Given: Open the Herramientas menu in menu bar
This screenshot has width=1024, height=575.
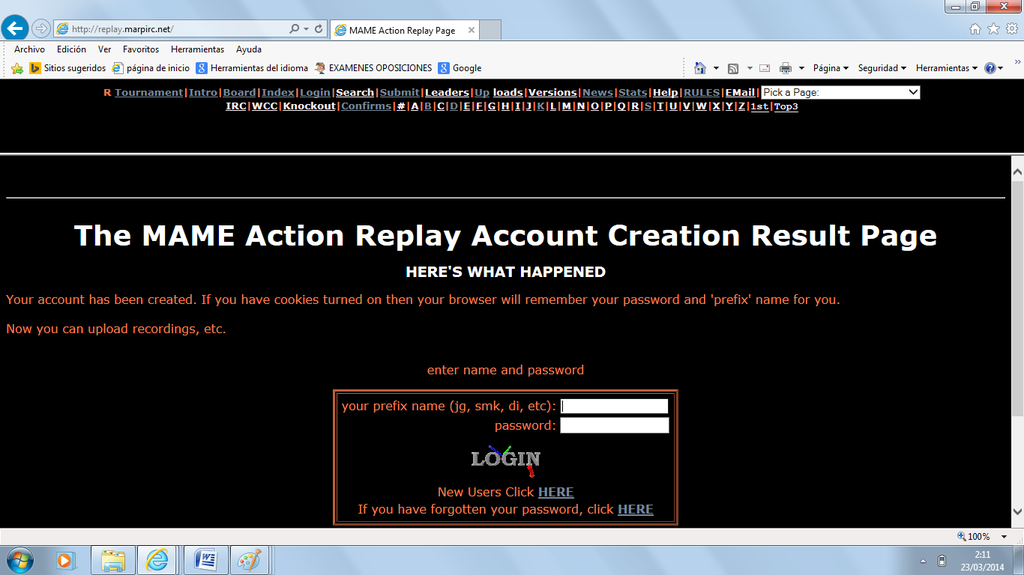Looking at the screenshot, I should pos(197,49).
